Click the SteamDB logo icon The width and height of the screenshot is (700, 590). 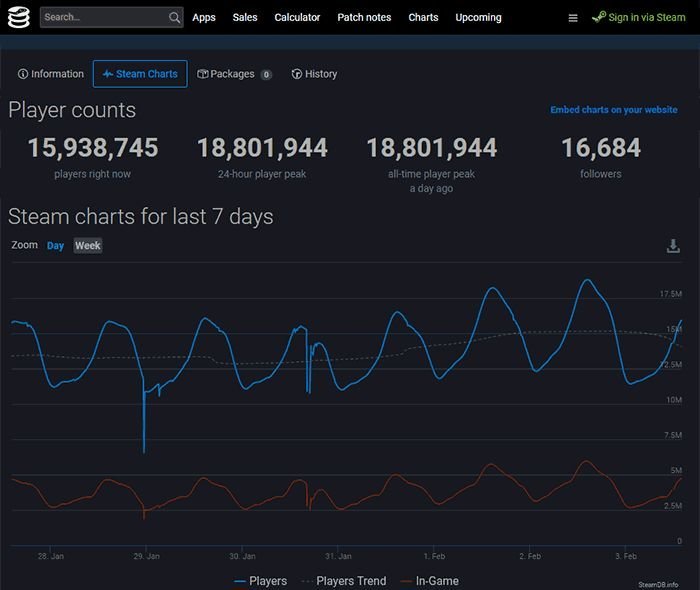[19, 17]
